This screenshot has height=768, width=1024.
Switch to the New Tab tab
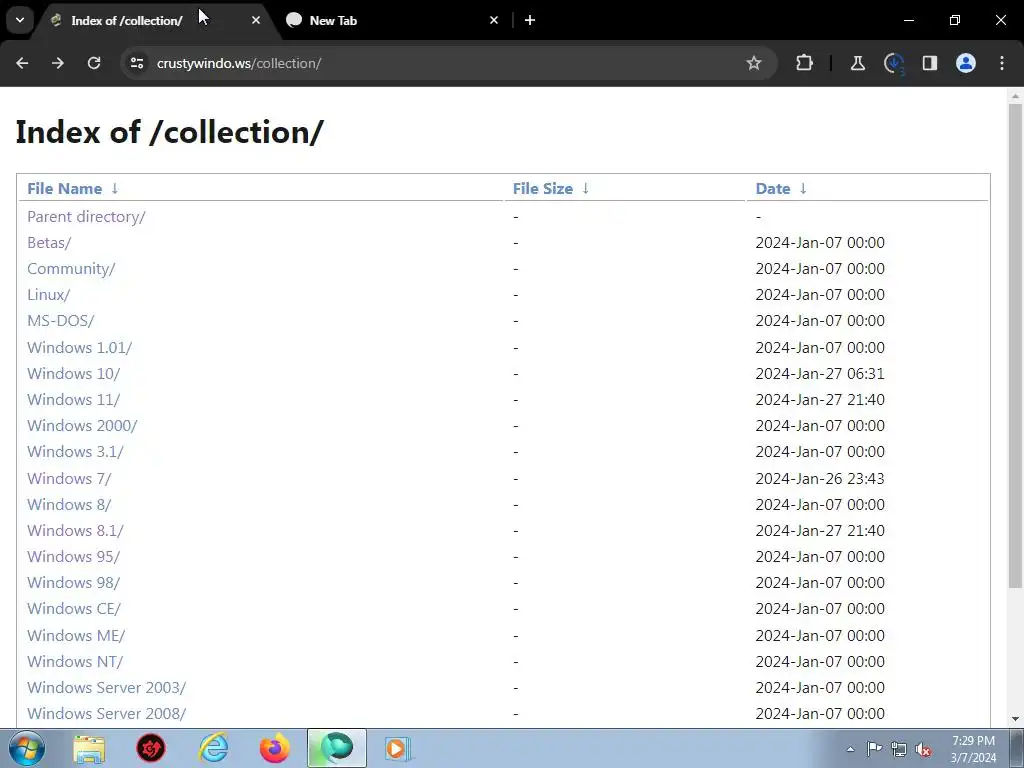(392, 20)
